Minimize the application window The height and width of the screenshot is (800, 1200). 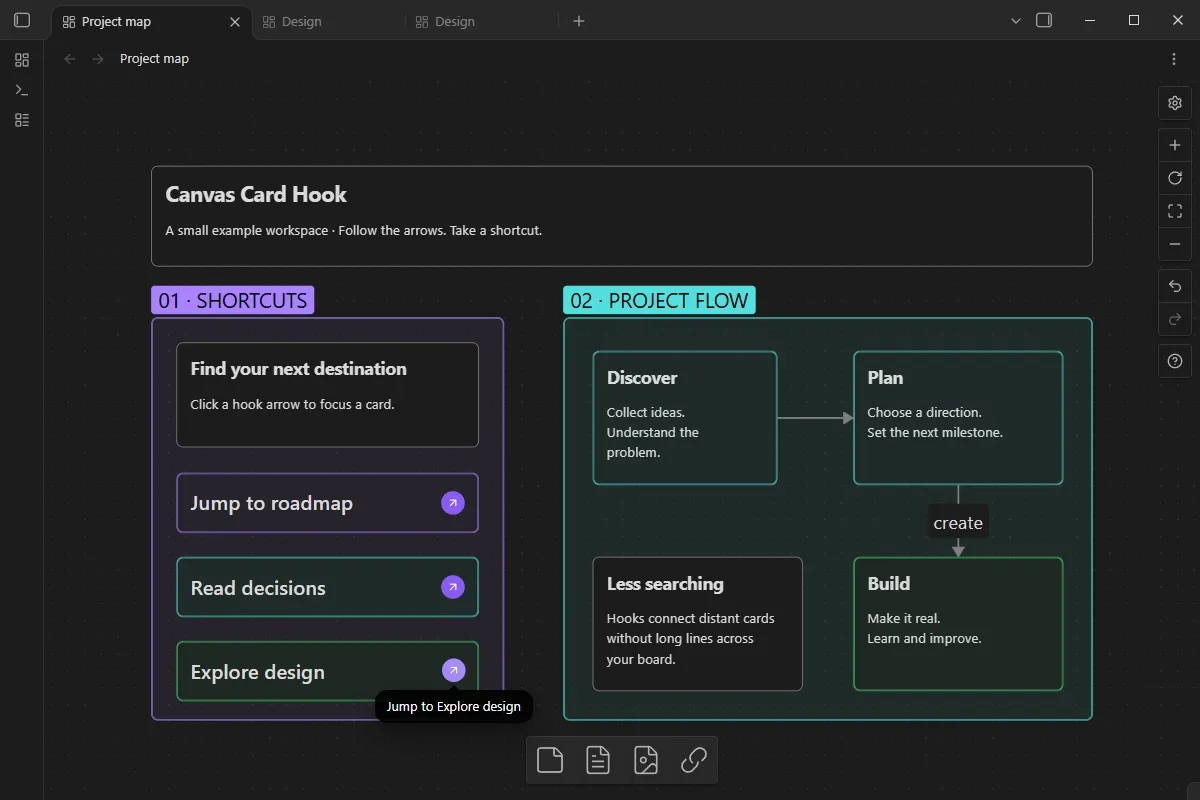1089,20
